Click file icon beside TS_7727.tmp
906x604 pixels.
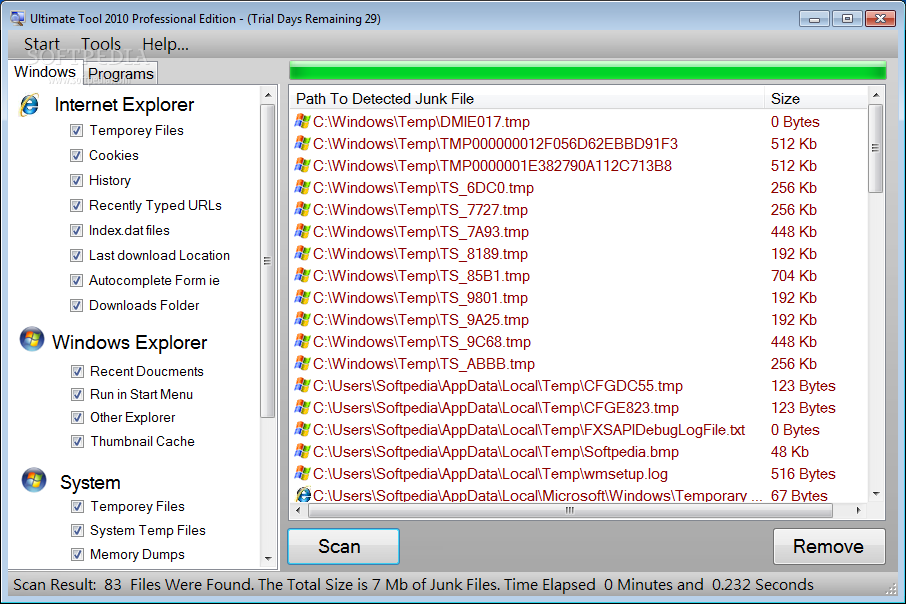point(302,209)
